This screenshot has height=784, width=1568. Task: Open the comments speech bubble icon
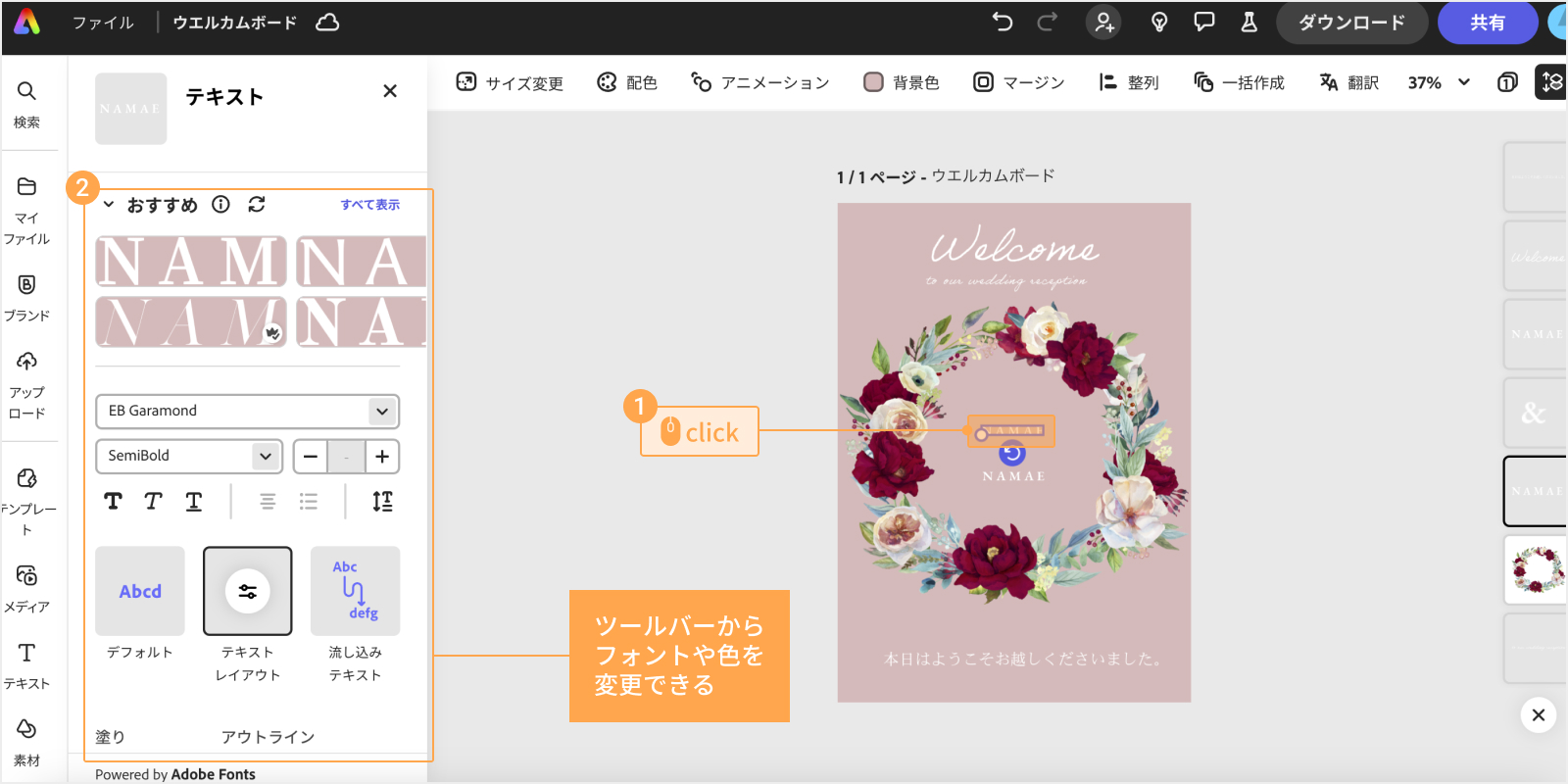pyautogui.click(x=1203, y=23)
